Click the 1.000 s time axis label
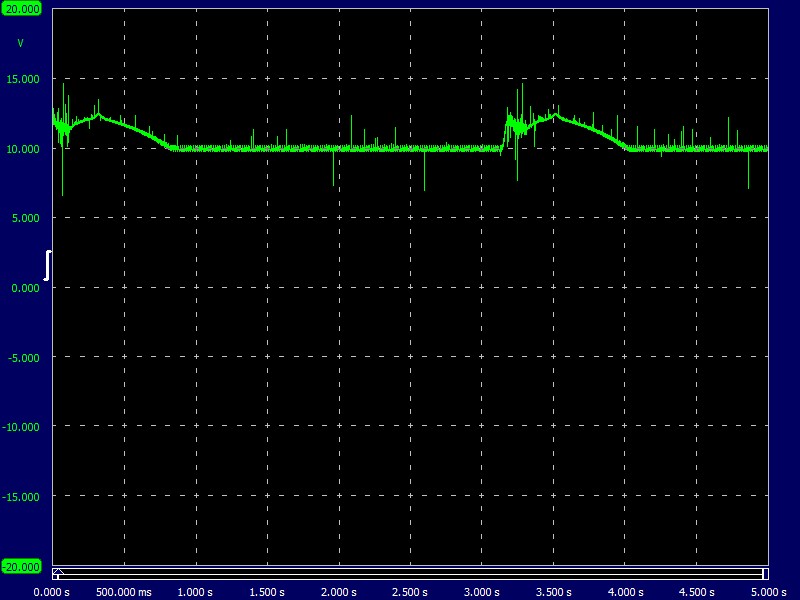 (195, 592)
